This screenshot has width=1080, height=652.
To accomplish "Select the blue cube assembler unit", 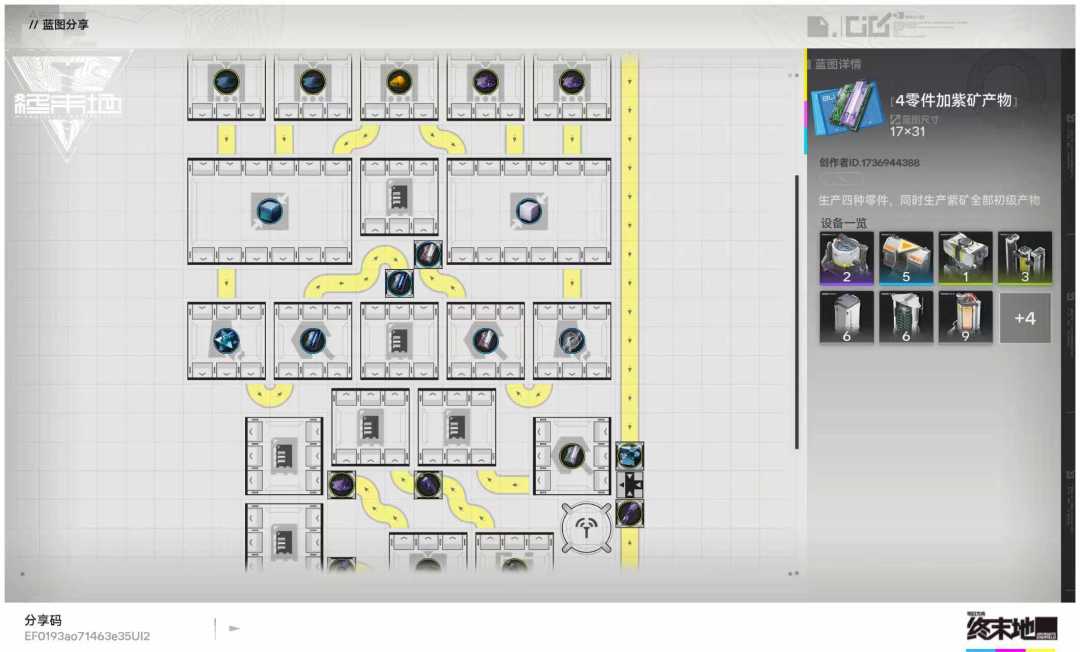I will [269, 211].
